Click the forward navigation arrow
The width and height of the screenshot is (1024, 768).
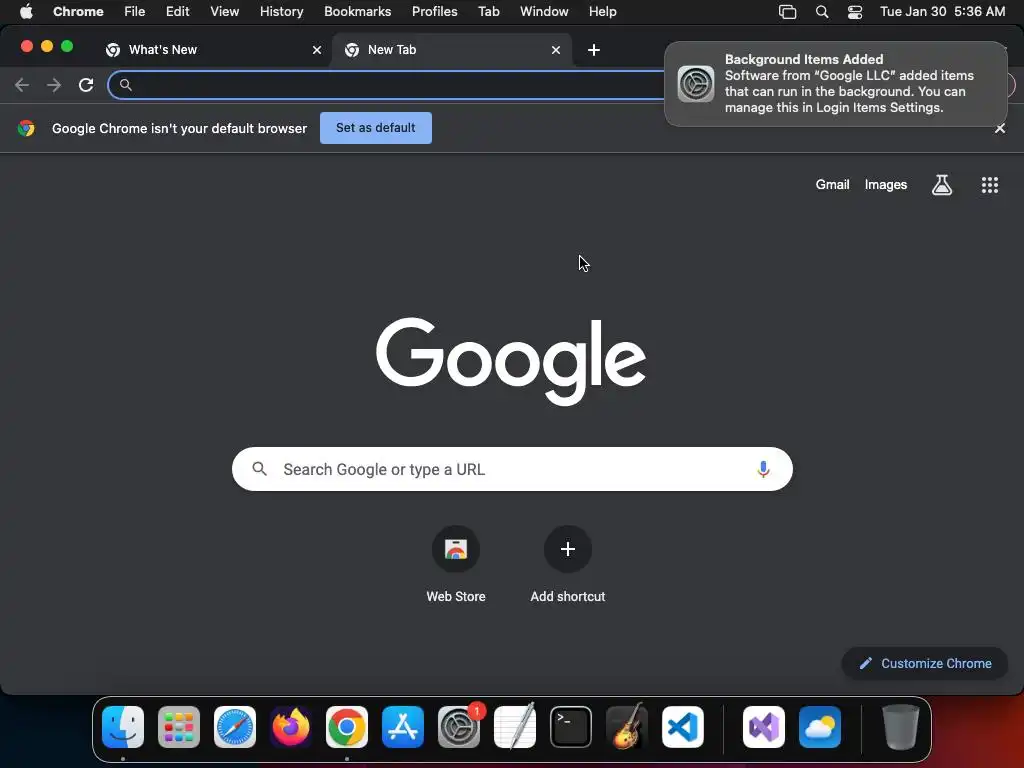[54, 85]
